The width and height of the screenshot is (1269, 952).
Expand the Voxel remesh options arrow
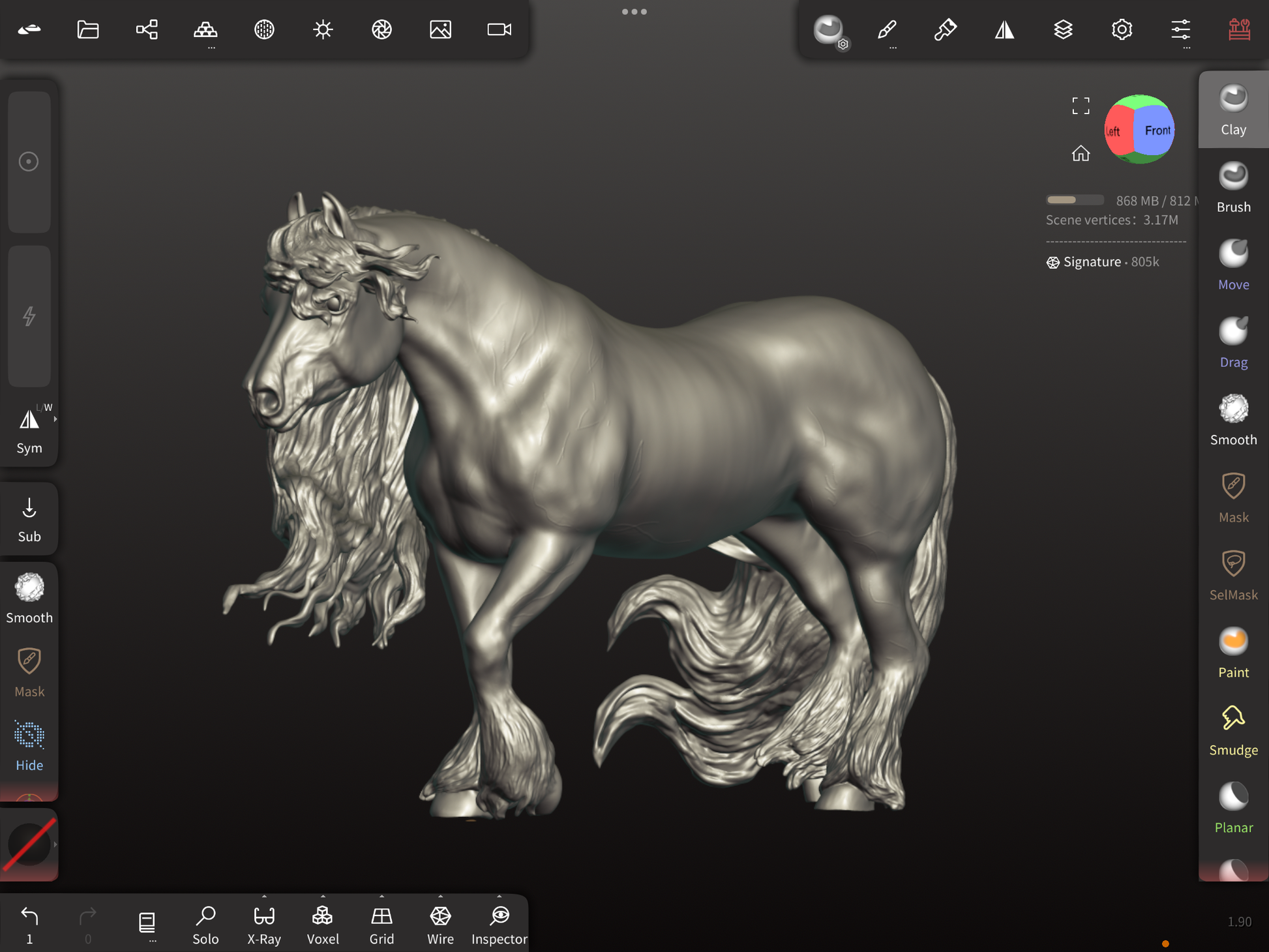tap(323, 897)
